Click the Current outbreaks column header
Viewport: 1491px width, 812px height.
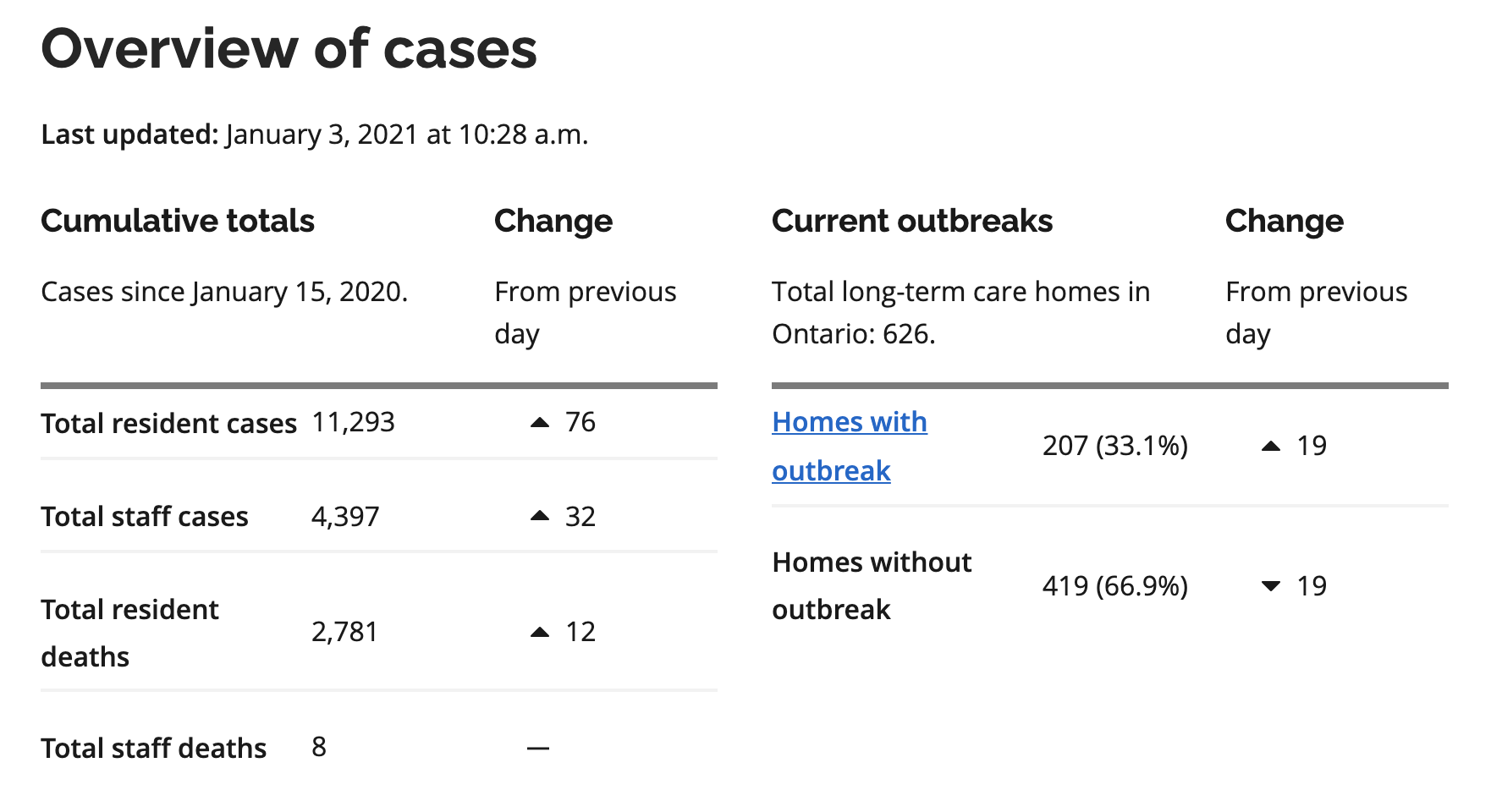[x=912, y=221]
